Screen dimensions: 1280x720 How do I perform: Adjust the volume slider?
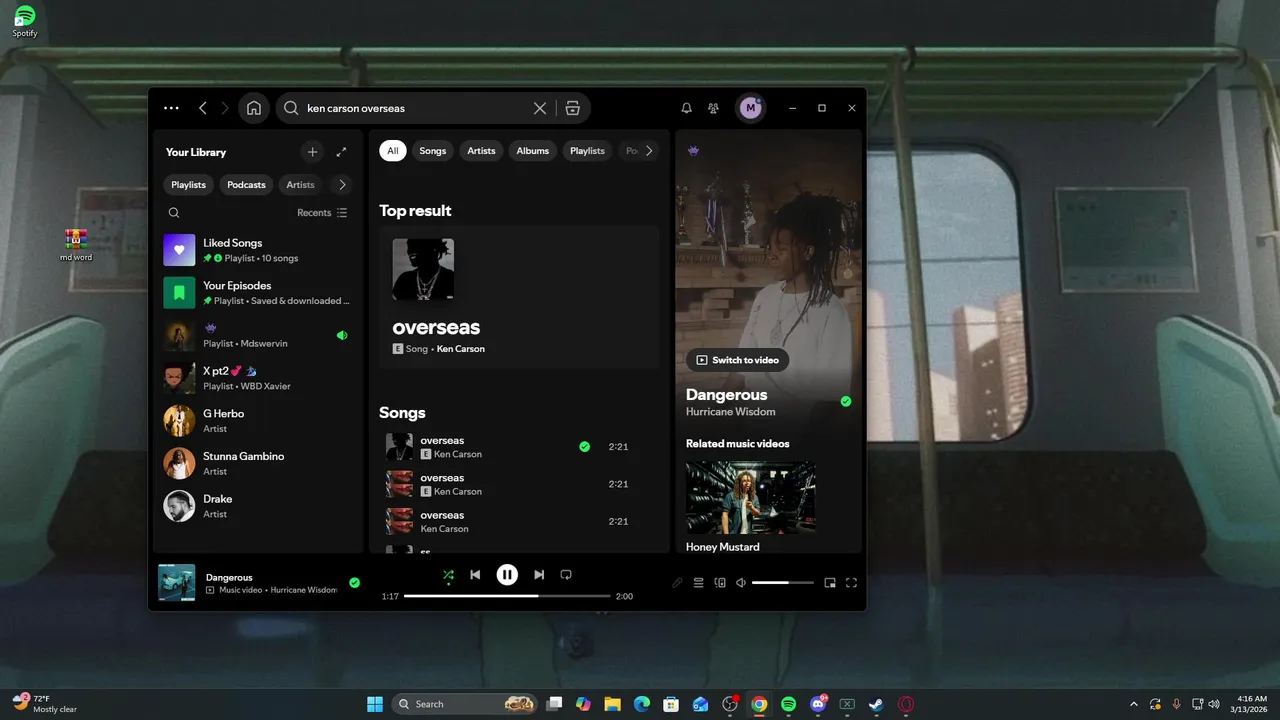point(783,583)
